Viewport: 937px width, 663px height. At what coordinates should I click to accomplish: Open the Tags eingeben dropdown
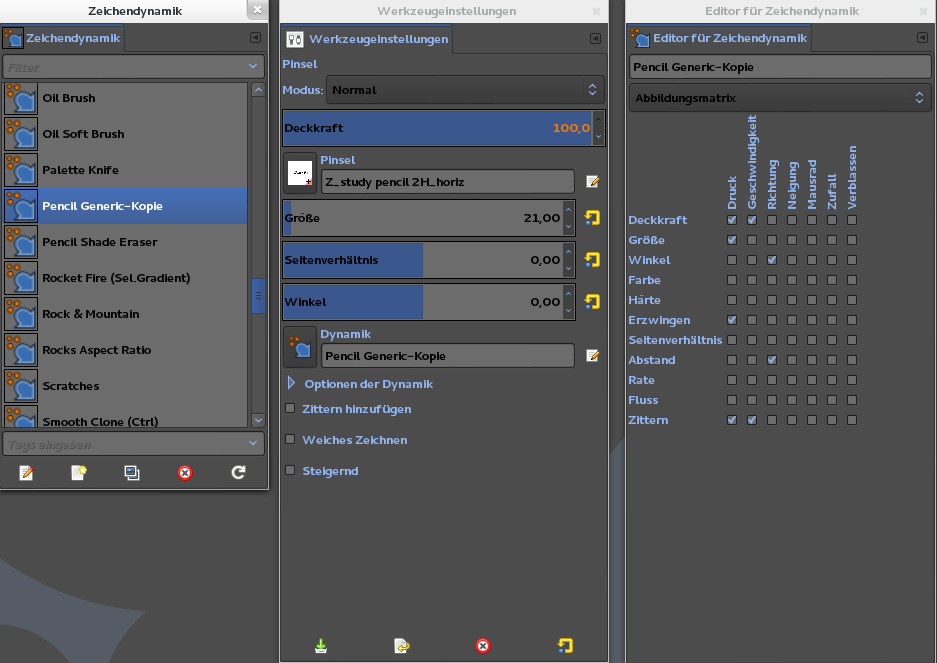pyautogui.click(x=253, y=443)
